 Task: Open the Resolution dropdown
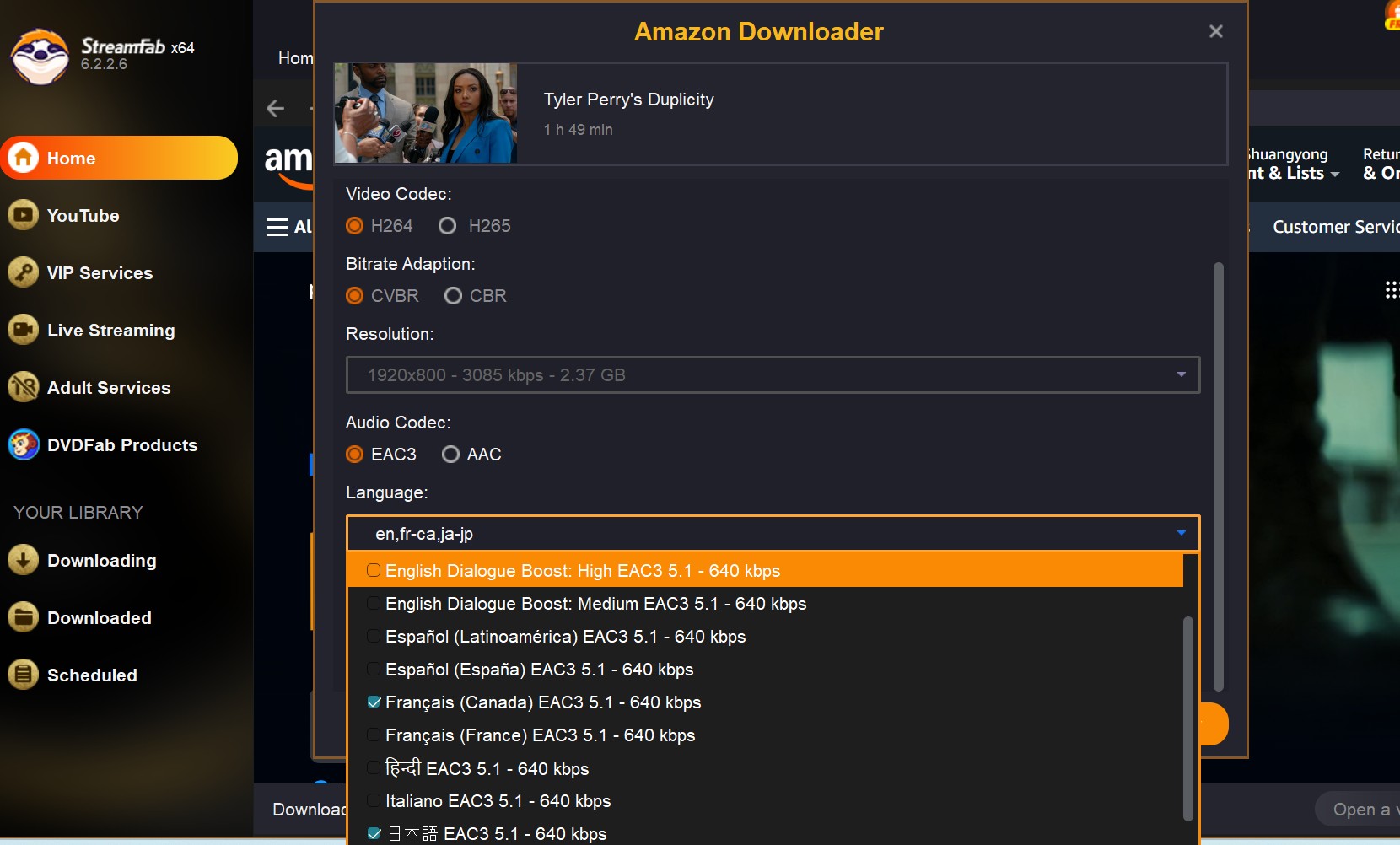[x=773, y=375]
